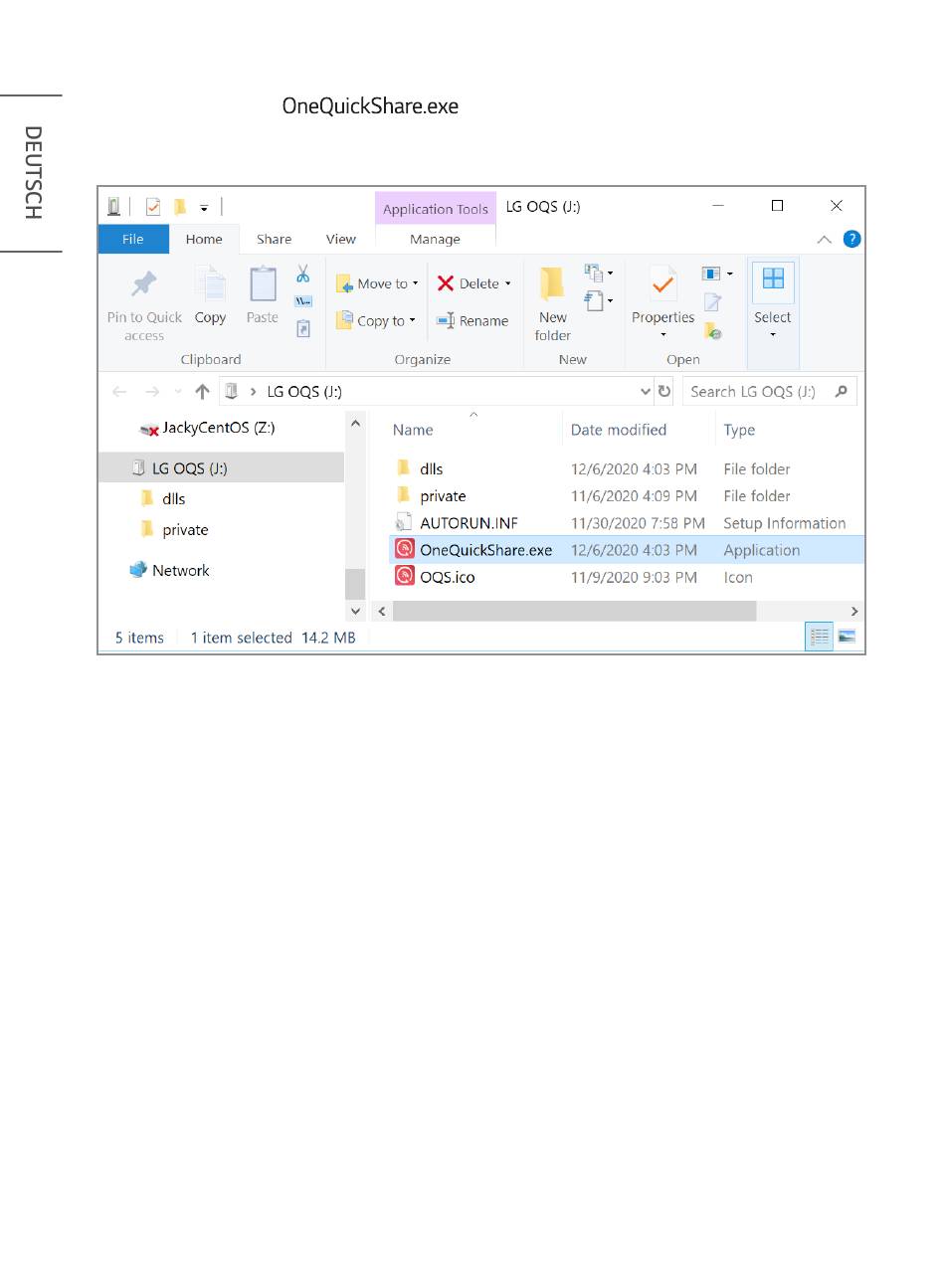Switch to the View tab
The width and height of the screenshot is (945, 1288).
point(341,240)
